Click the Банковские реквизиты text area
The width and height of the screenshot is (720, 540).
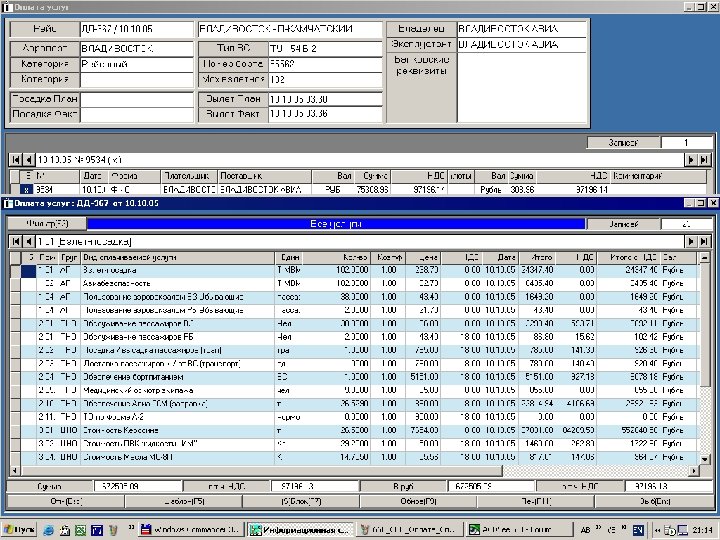coord(522,88)
